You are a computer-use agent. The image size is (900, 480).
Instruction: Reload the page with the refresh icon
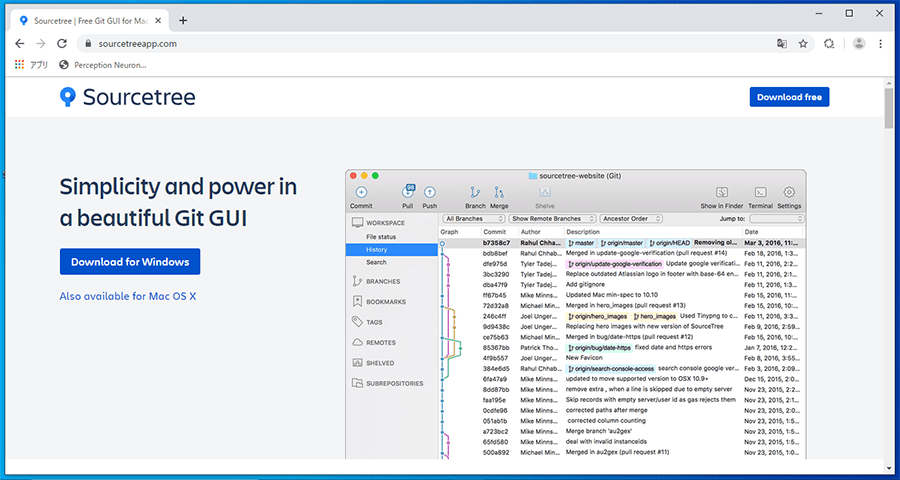tap(62, 44)
